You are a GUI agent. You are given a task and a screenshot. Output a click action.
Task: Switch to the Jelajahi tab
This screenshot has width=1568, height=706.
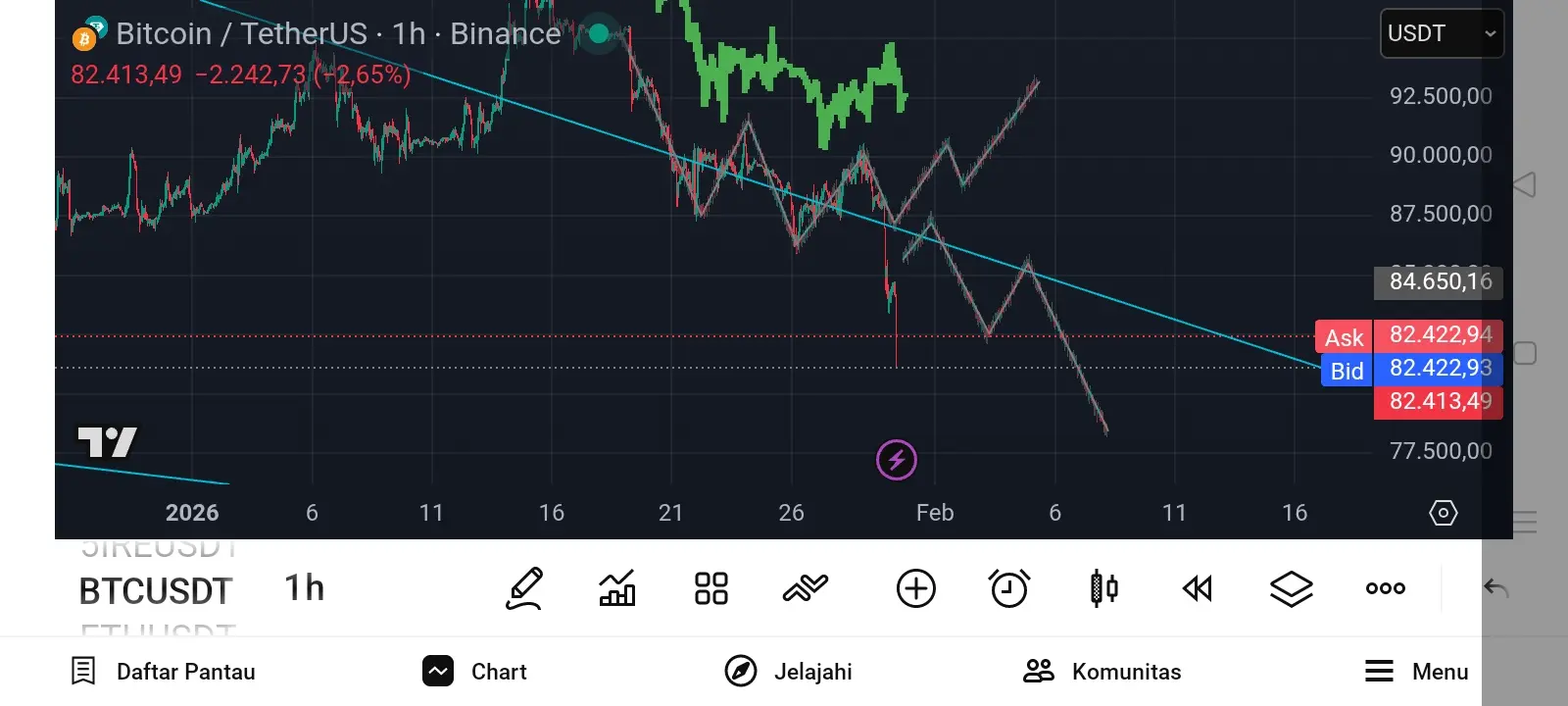(789, 672)
